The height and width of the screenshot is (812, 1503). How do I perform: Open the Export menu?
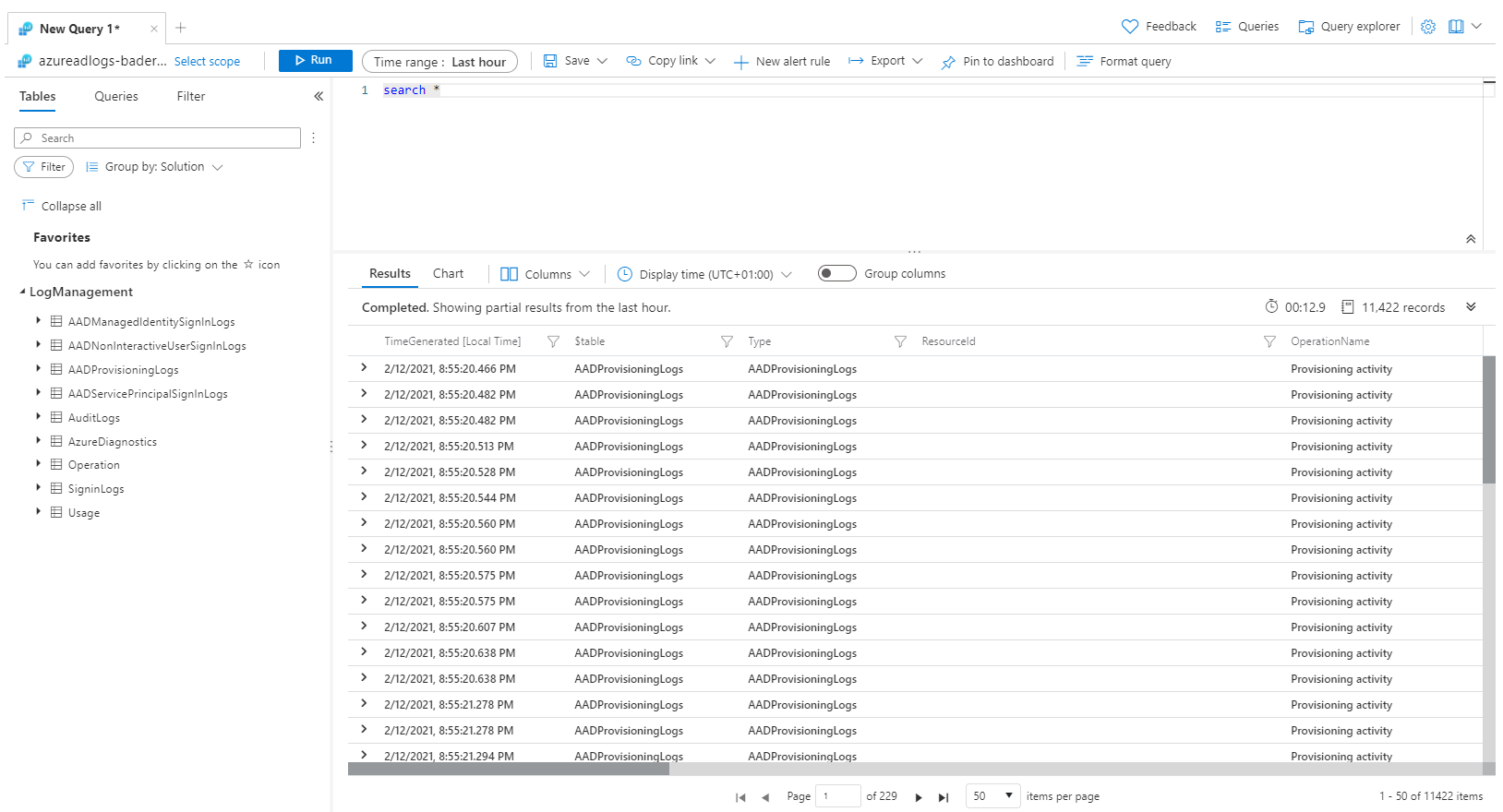pyautogui.click(x=885, y=61)
